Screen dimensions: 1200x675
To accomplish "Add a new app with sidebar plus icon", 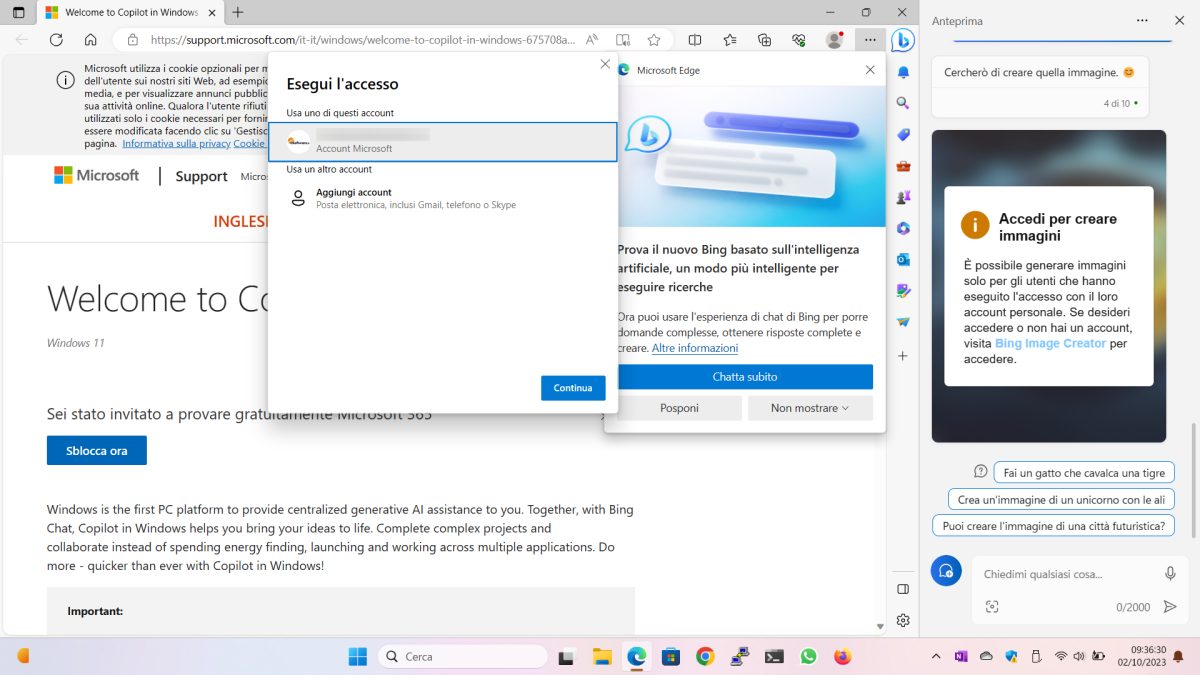I will [x=903, y=355].
